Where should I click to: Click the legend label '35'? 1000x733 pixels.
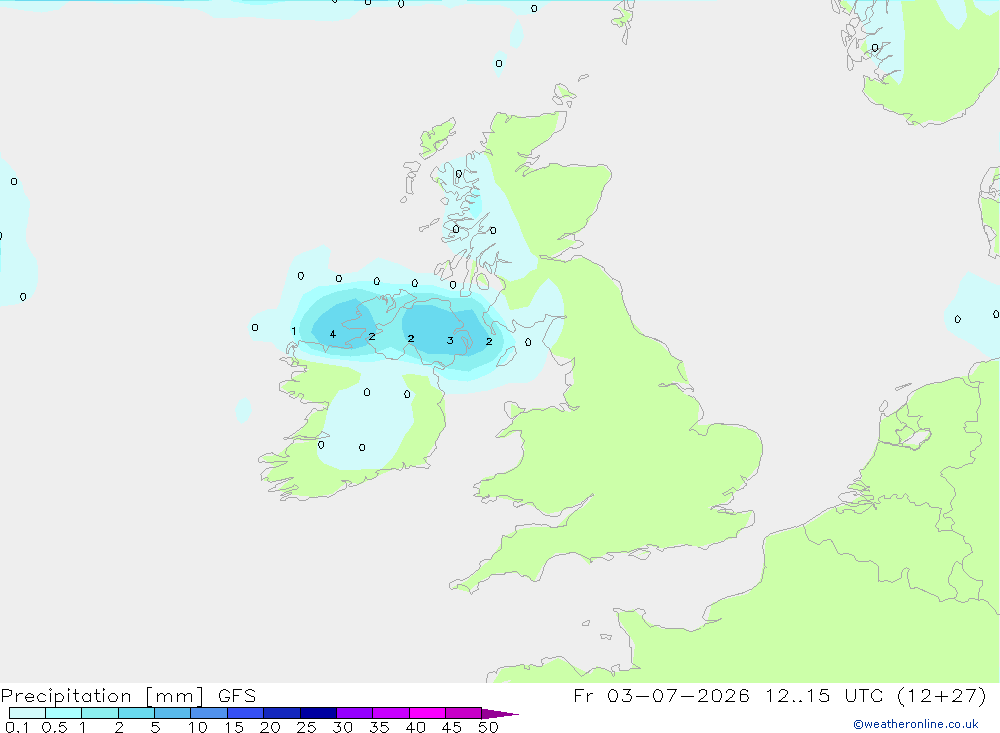(379, 727)
